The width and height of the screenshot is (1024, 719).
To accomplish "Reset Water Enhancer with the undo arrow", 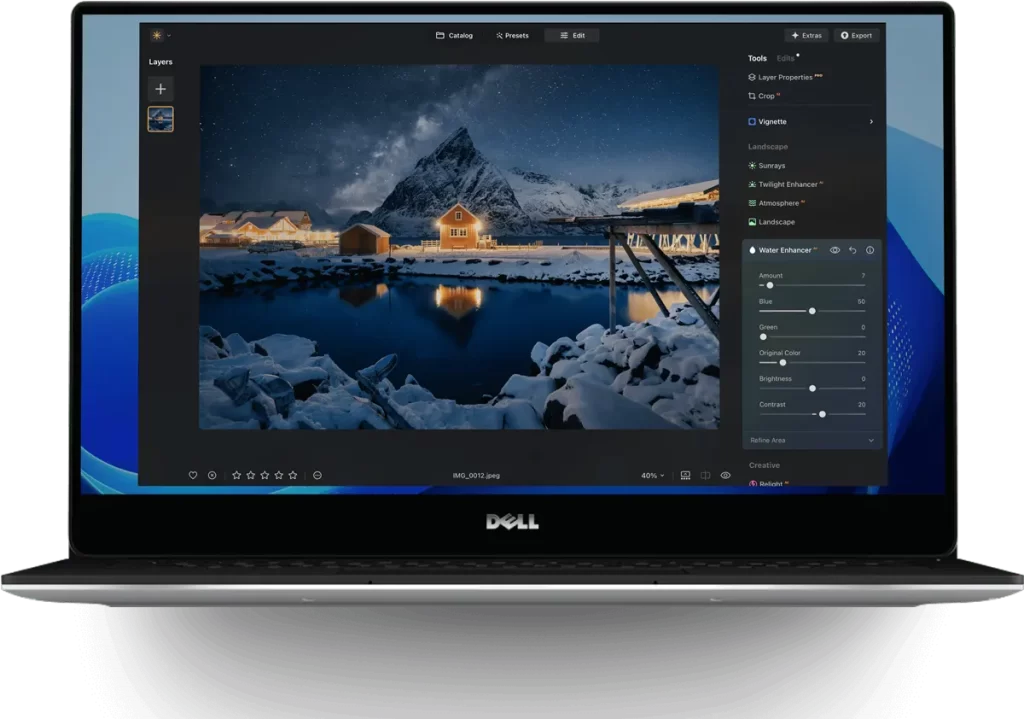I will click(x=853, y=250).
